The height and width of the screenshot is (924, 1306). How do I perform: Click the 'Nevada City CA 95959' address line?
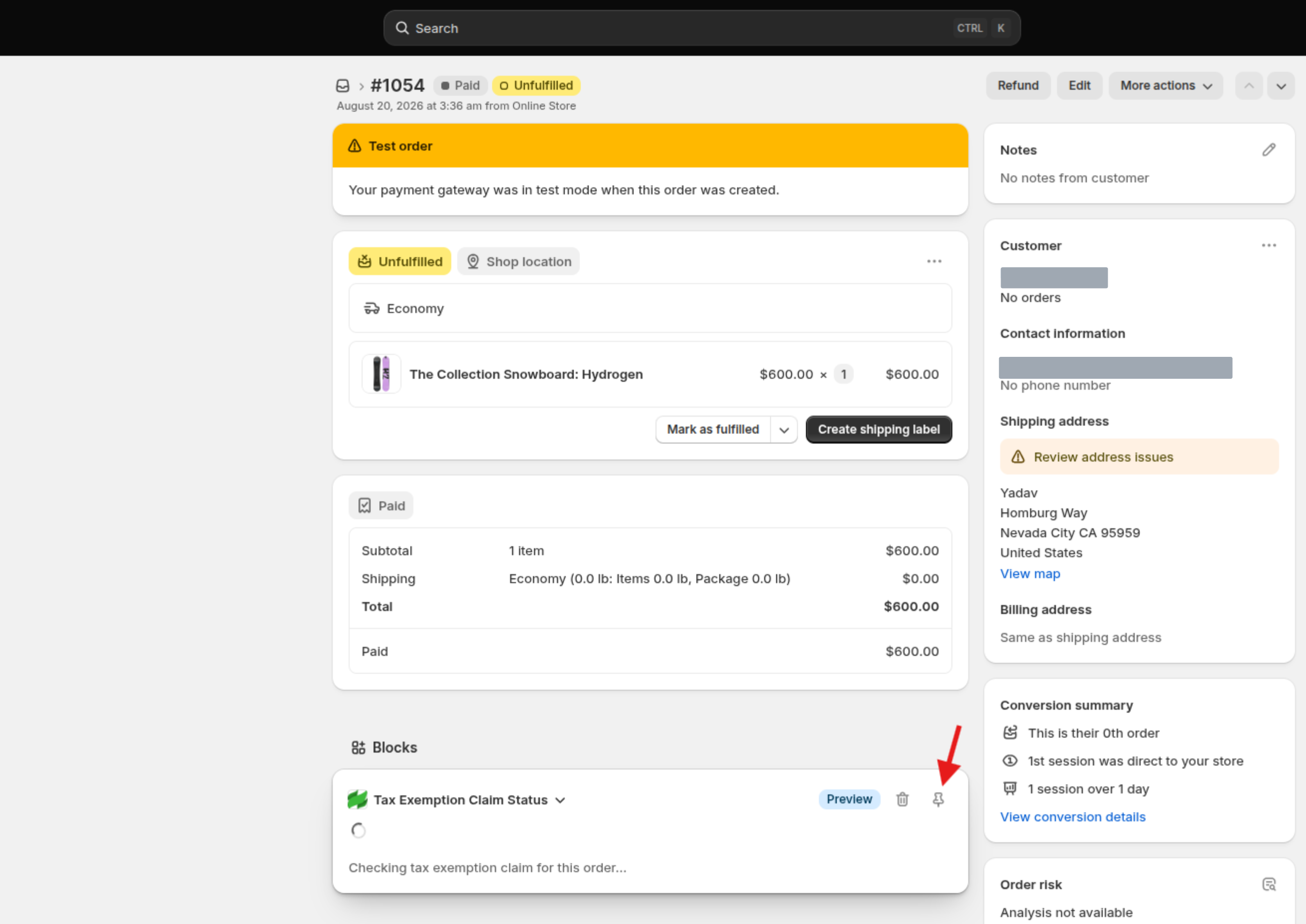tap(1069, 533)
